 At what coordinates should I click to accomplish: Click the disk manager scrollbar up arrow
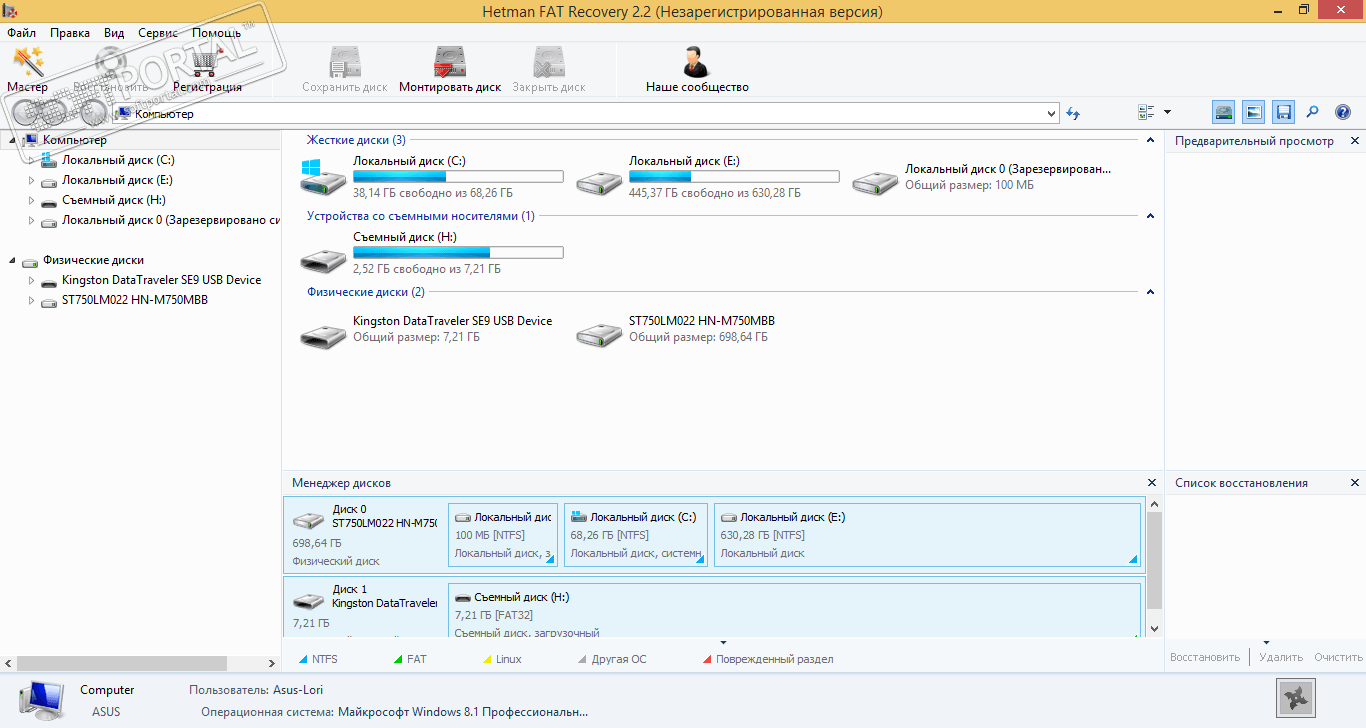1155,506
